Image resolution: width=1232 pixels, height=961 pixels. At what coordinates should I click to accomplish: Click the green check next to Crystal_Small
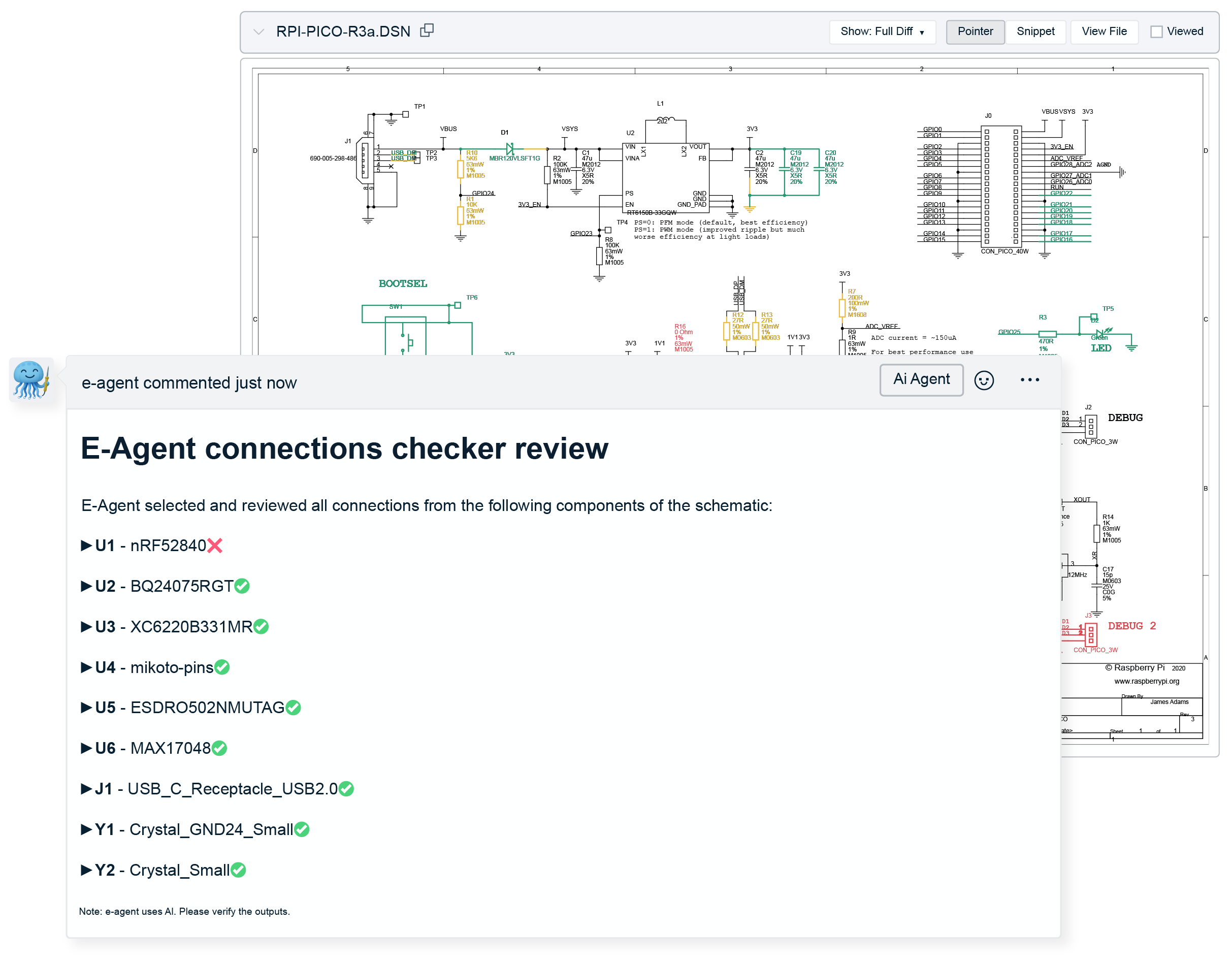[x=239, y=870]
